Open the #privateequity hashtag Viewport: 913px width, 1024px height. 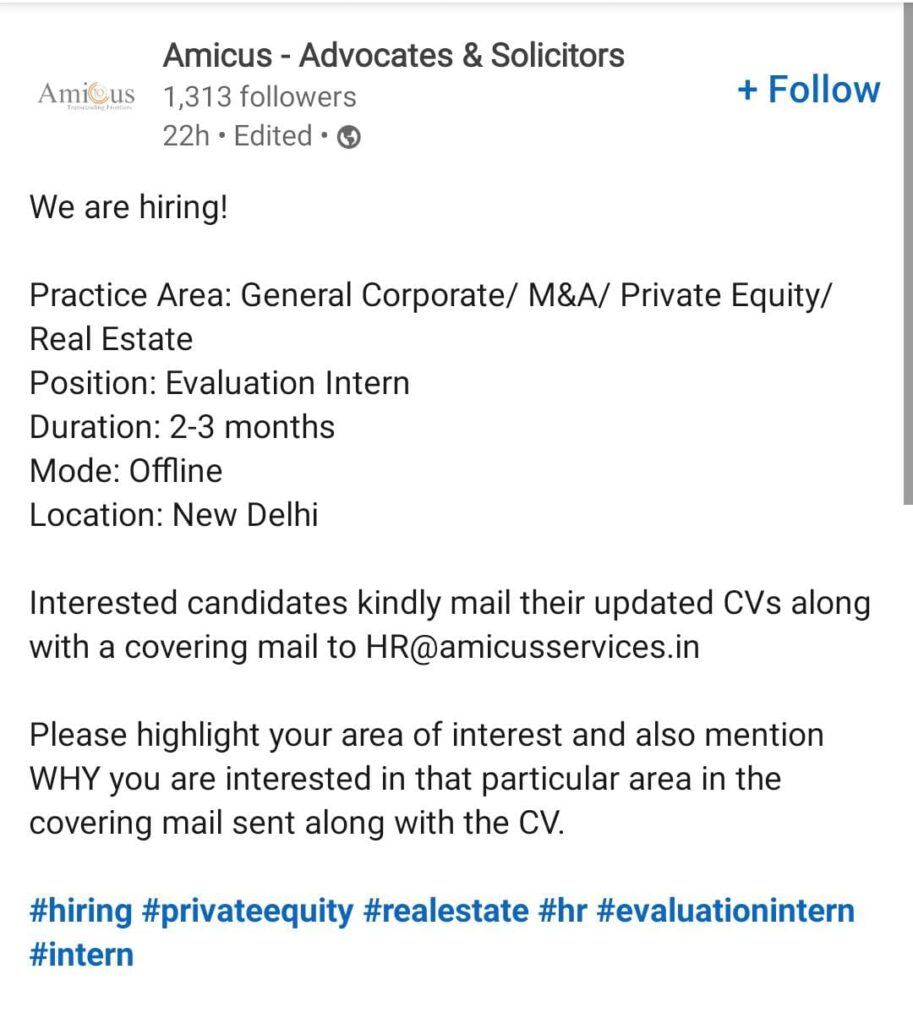(x=248, y=910)
